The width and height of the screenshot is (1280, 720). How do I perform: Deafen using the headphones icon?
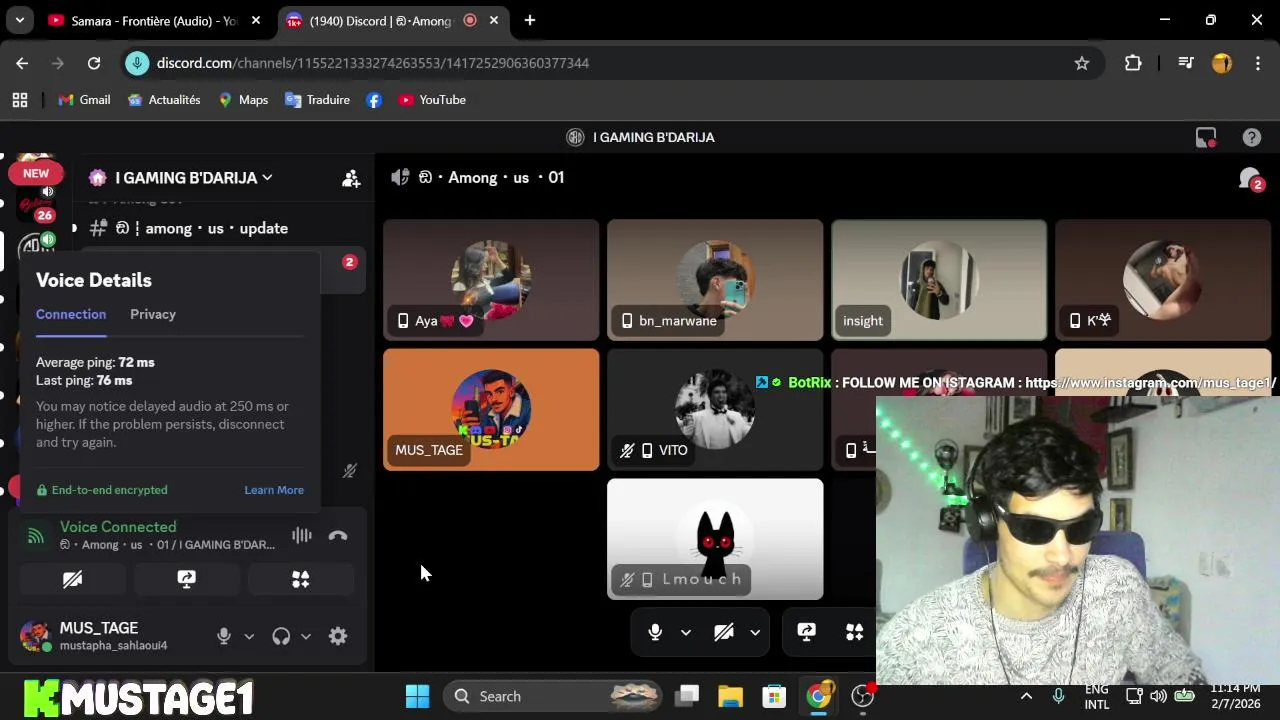tap(281, 636)
